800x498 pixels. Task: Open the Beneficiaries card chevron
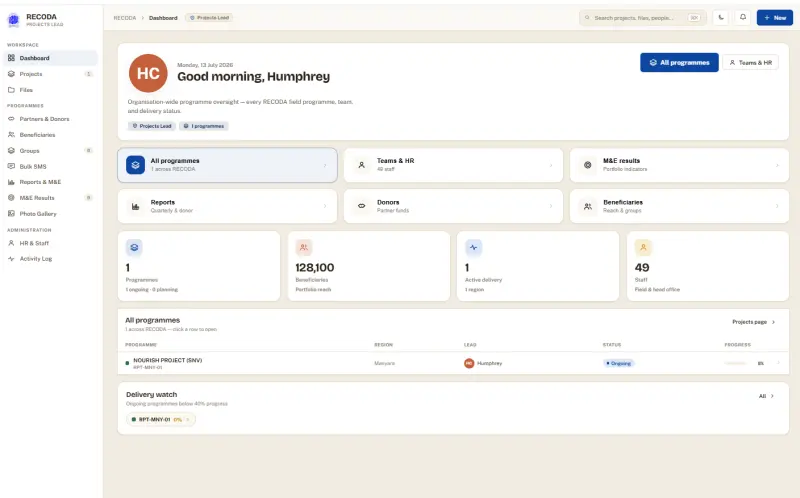coord(777,206)
